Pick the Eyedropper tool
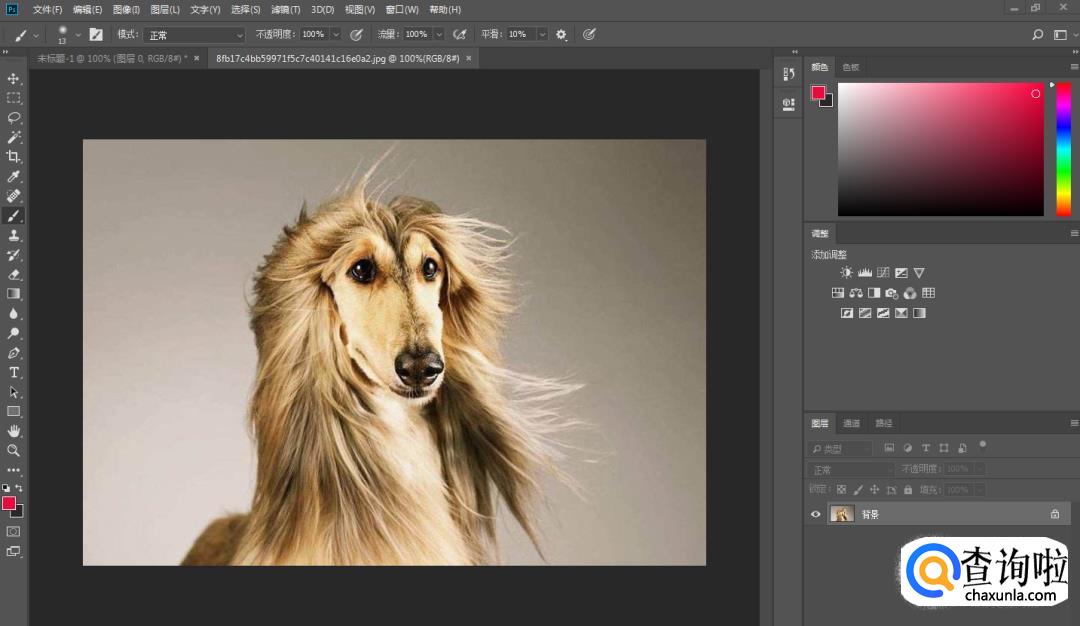Image resolution: width=1080 pixels, height=626 pixels. click(14, 176)
